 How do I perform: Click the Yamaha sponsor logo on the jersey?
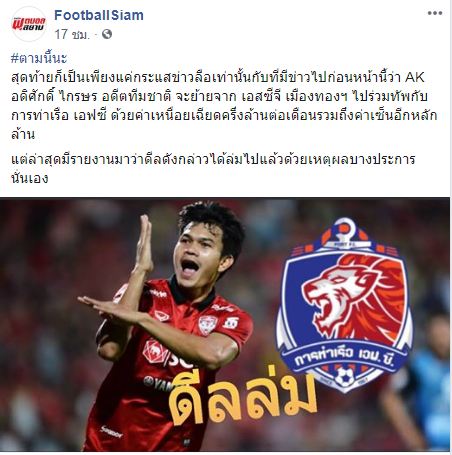[158, 383]
